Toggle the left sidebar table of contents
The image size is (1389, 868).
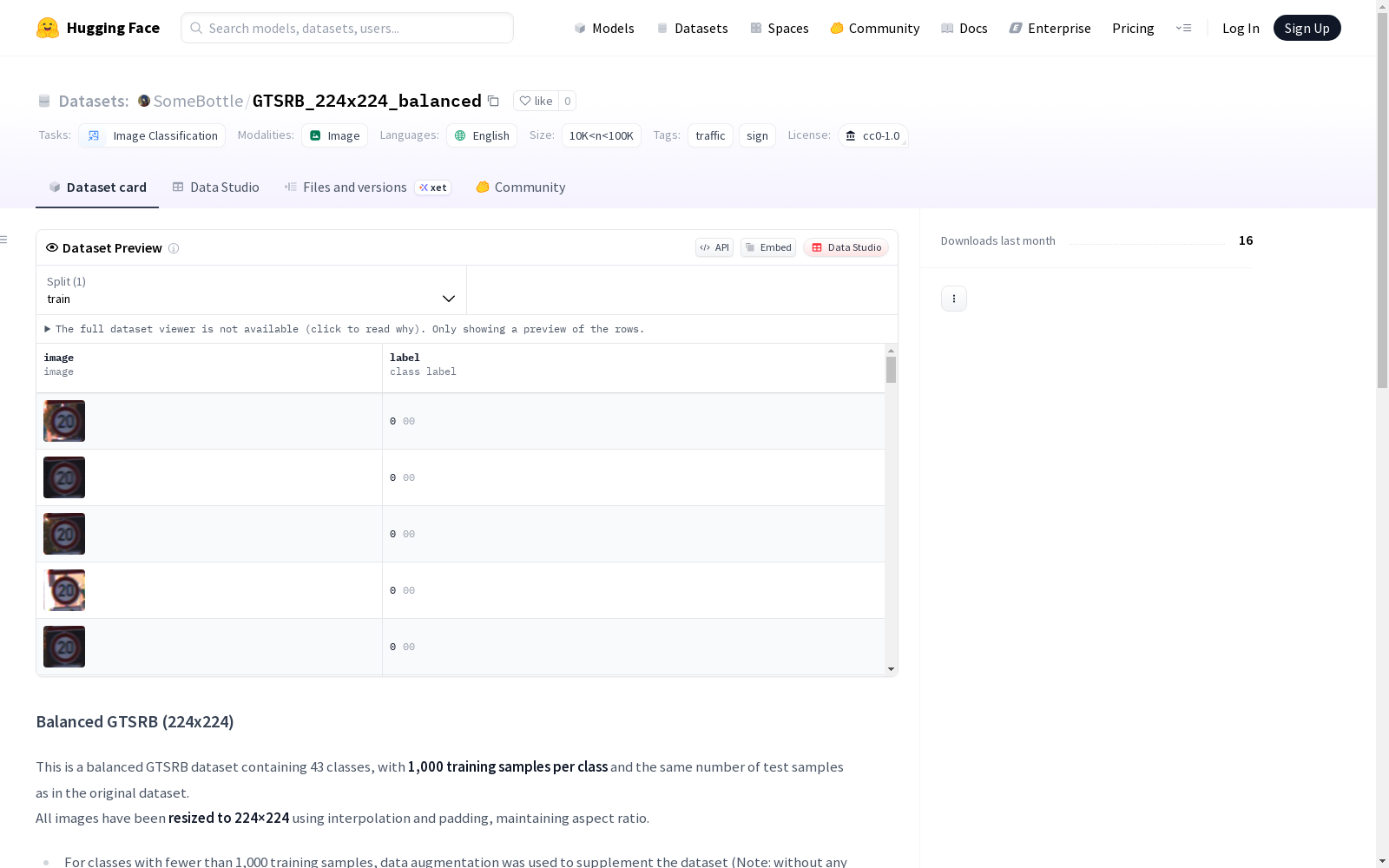coord(4,240)
